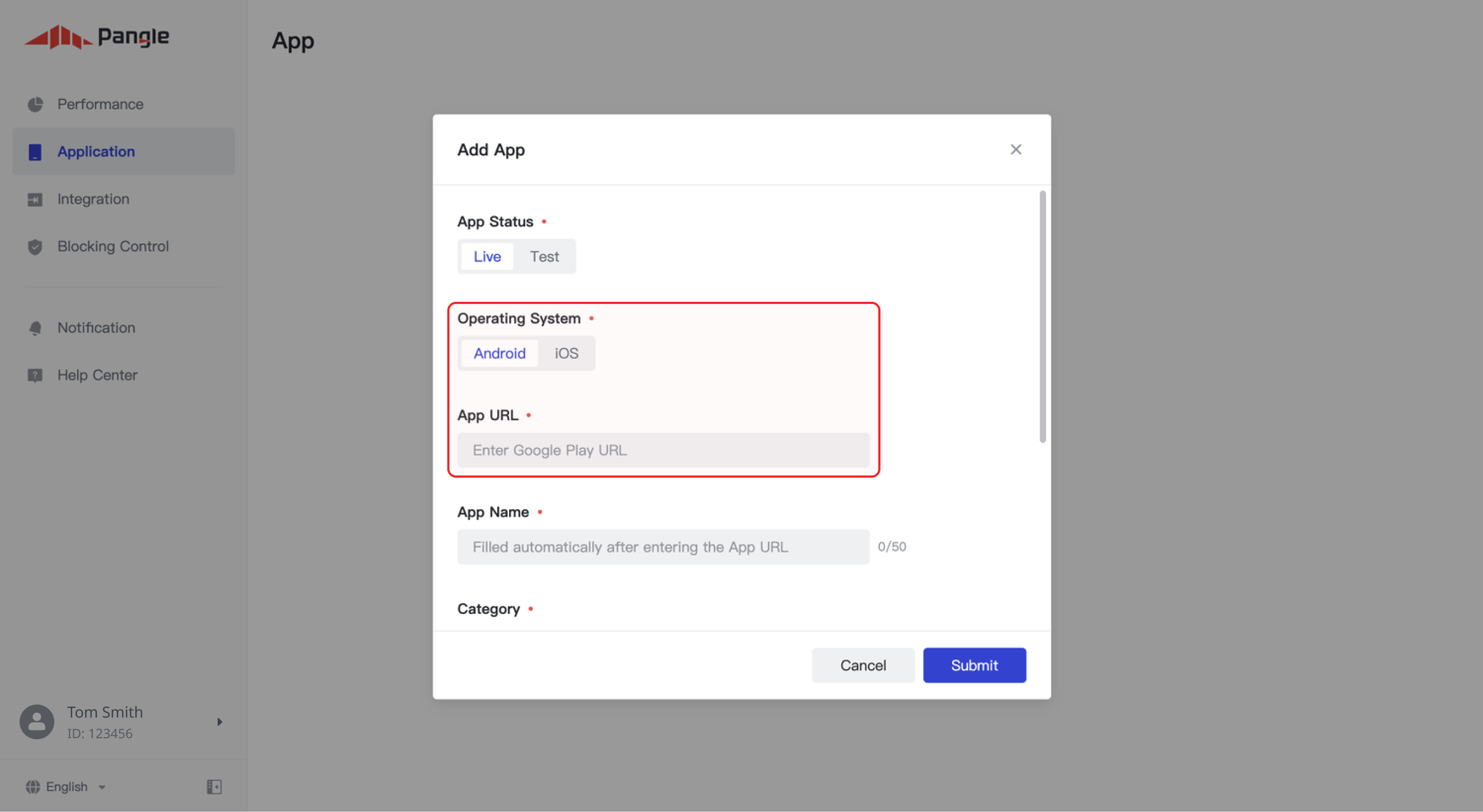Image resolution: width=1483 pixels, height=812 pixels.
Task: Click the App Name input field
Action: click(663, 547)
